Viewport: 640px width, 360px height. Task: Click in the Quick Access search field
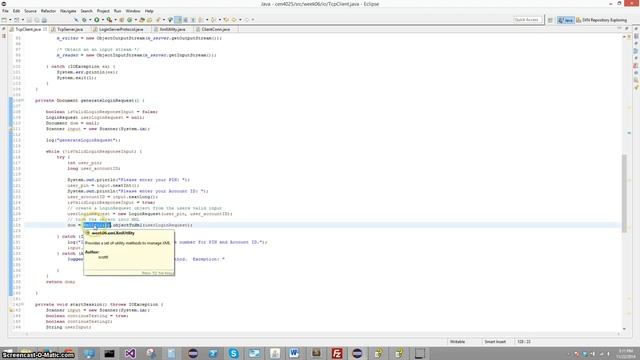pos(527,20)
